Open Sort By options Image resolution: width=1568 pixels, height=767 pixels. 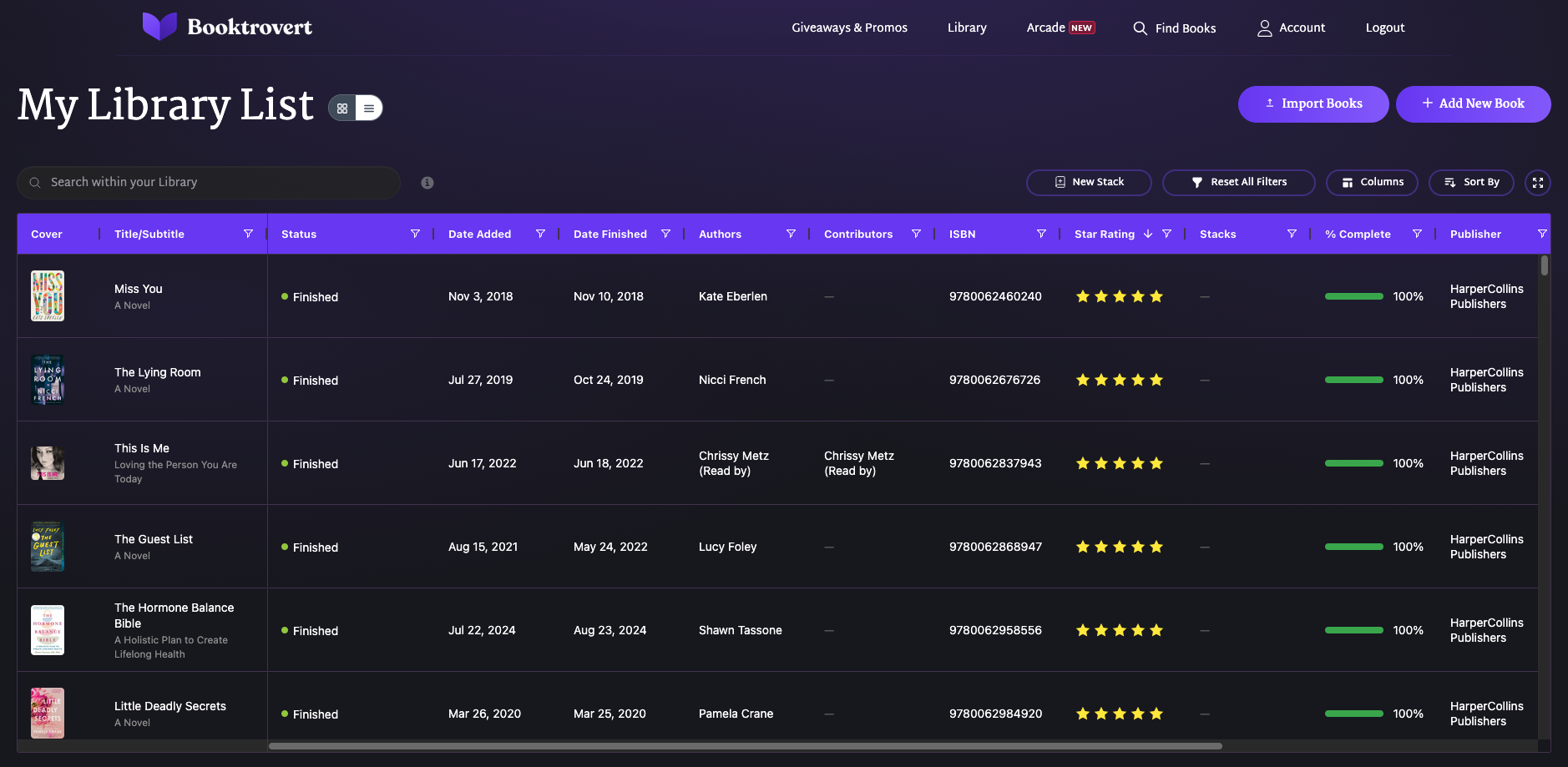coord(1471,183)
